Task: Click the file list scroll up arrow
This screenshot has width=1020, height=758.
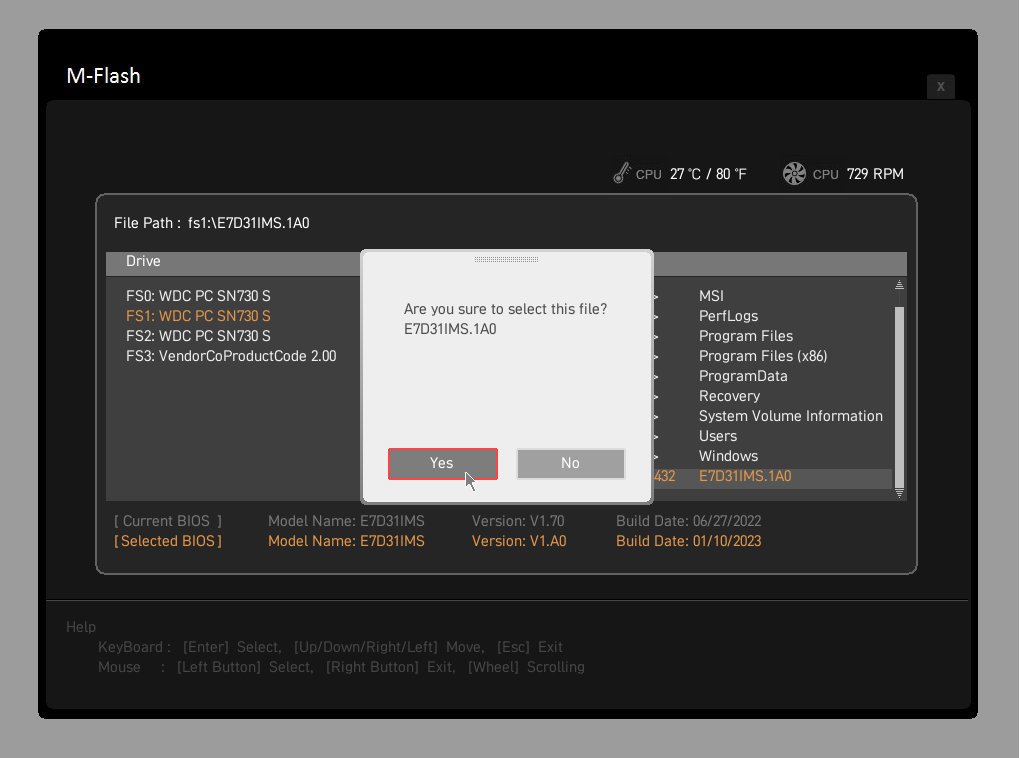Action: (899, 286)
